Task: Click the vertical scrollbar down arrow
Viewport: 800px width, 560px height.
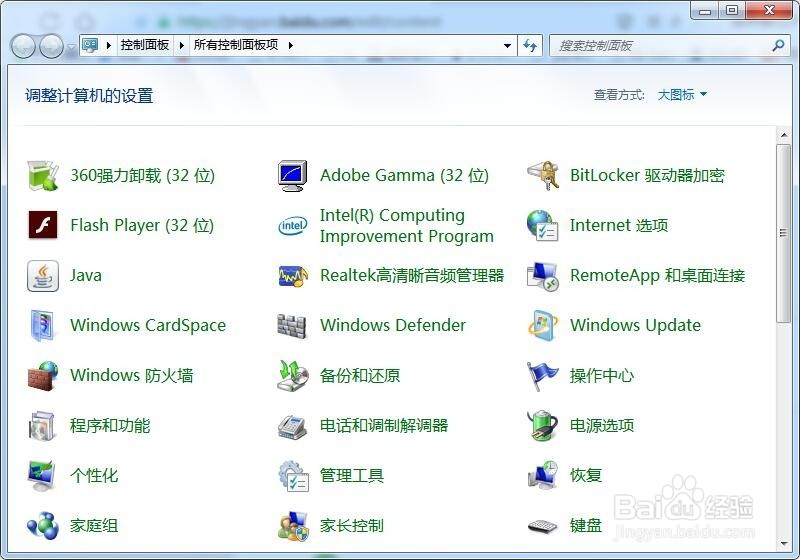Action: pyautogui.click(x=784, y=544)
